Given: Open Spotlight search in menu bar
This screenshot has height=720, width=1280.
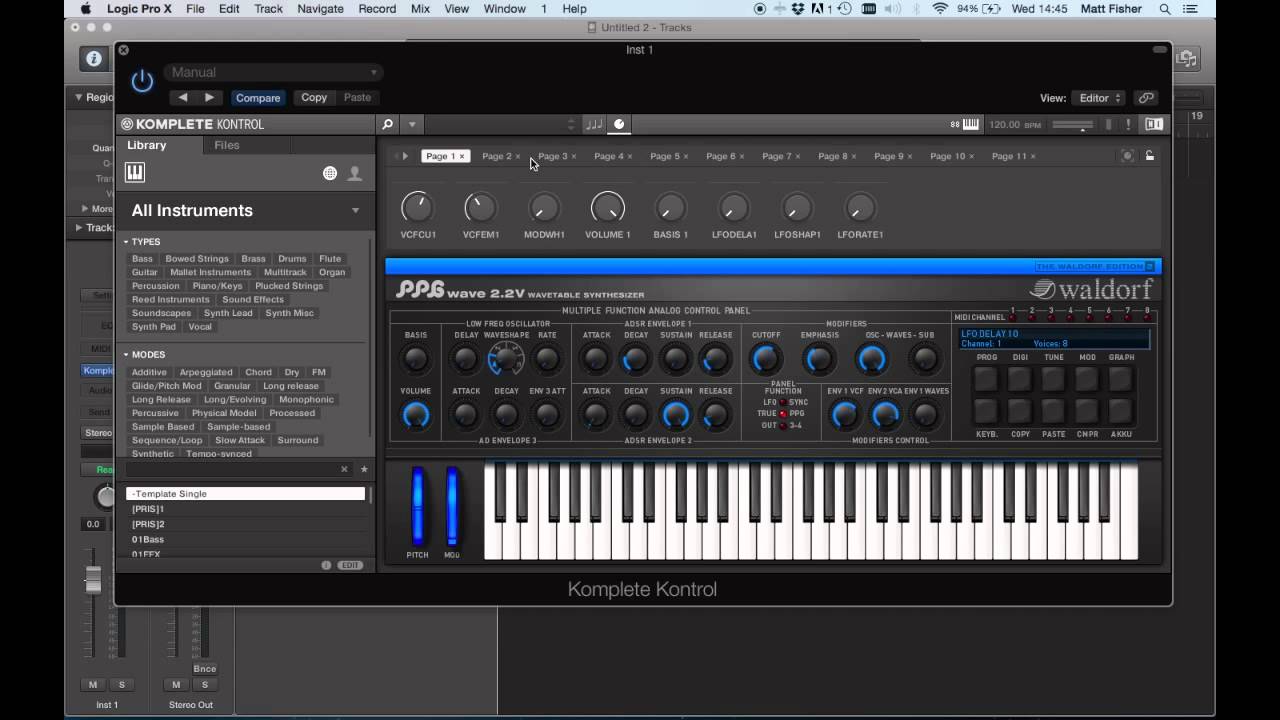Looking at the screenshot, I should (1165, 9).
